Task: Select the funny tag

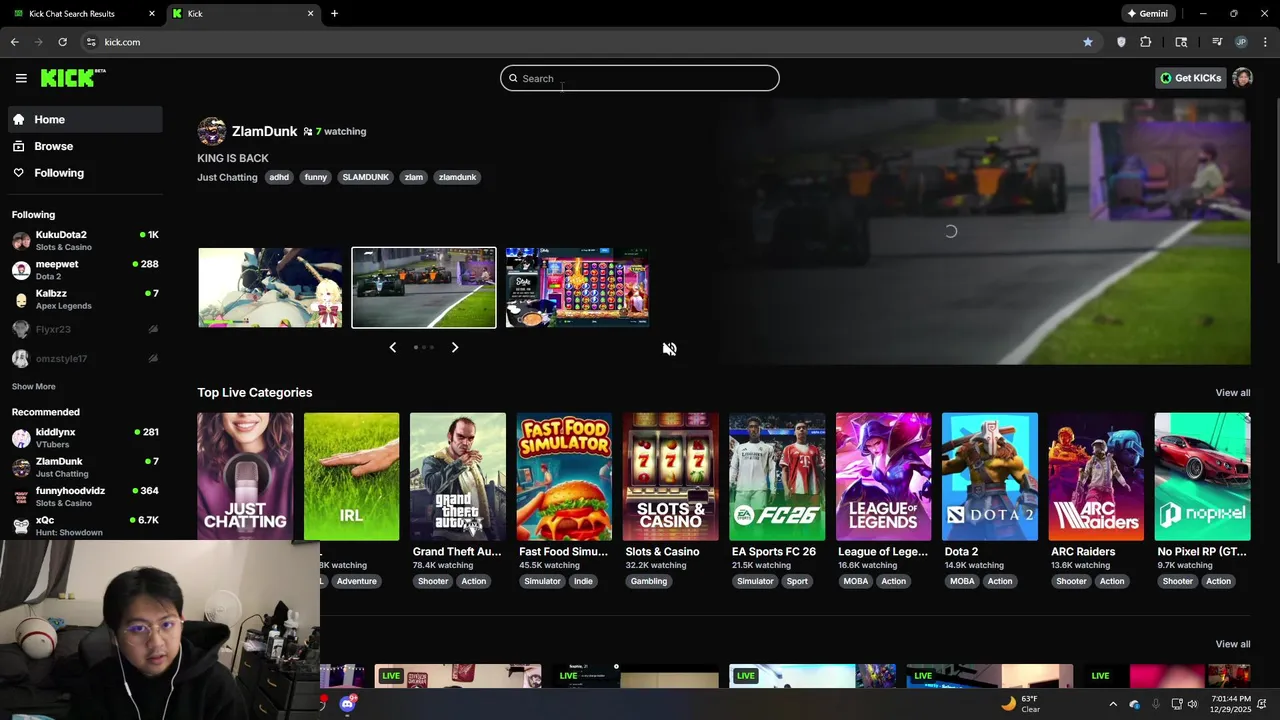Action: (x=316, y=177)
